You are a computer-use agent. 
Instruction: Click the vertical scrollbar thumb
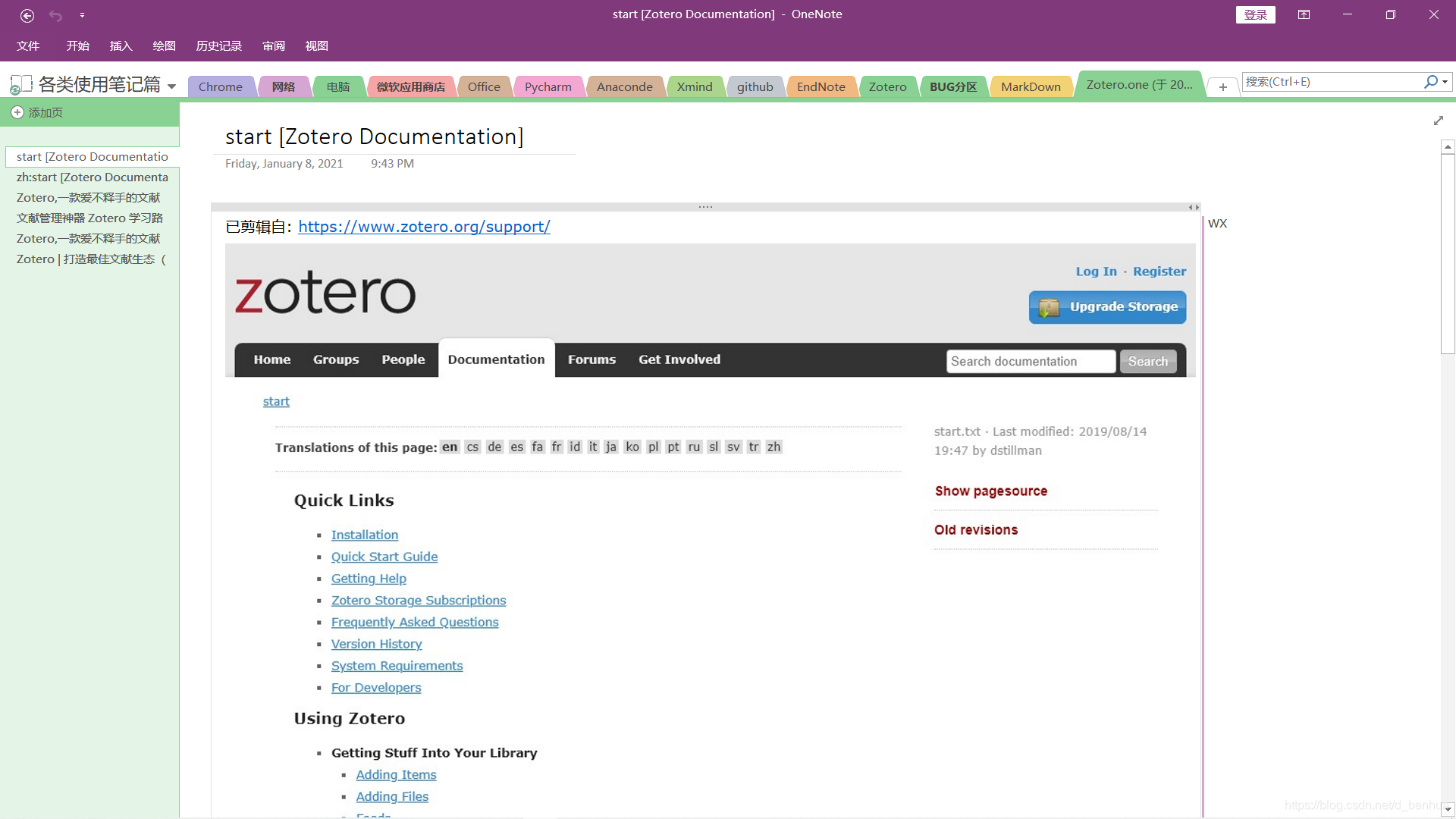(1448, 254)
